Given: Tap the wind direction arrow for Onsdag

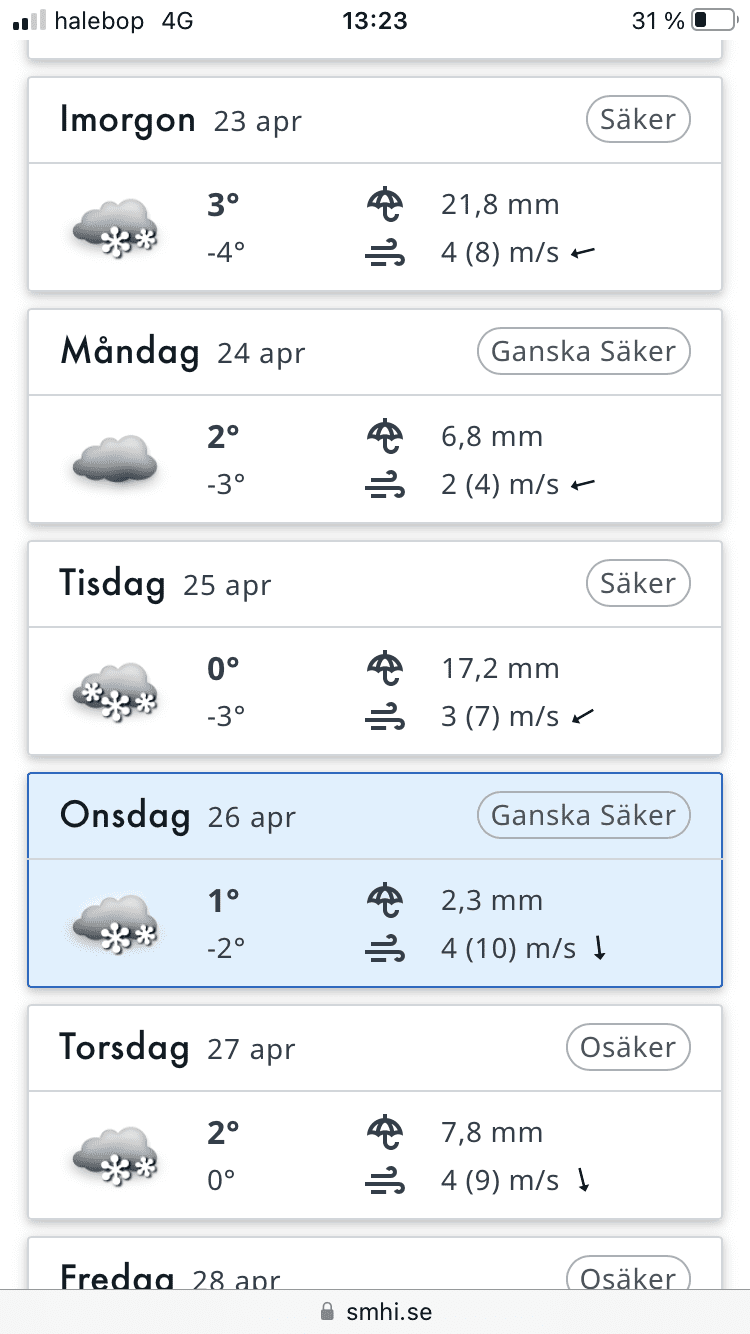Looking at the screenshot, I should (600, 948).
